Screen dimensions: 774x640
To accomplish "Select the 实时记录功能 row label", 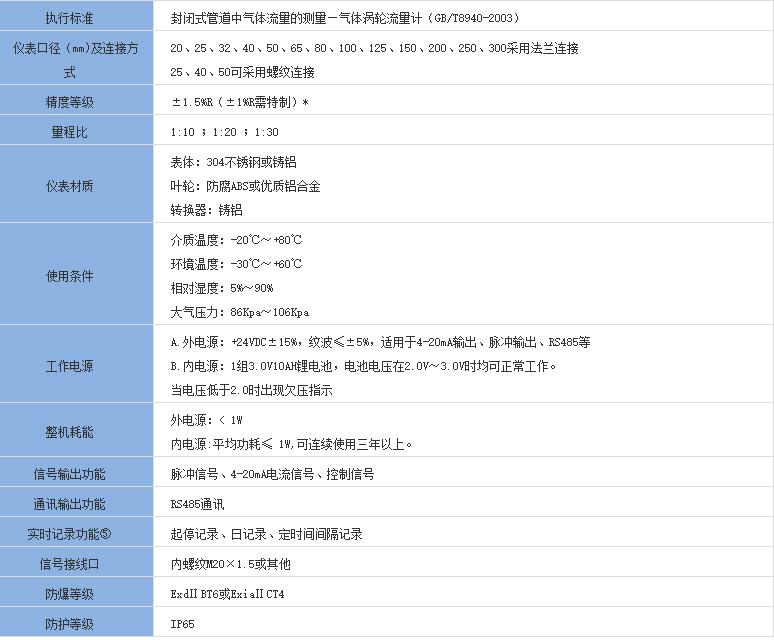I will point(69,534).
